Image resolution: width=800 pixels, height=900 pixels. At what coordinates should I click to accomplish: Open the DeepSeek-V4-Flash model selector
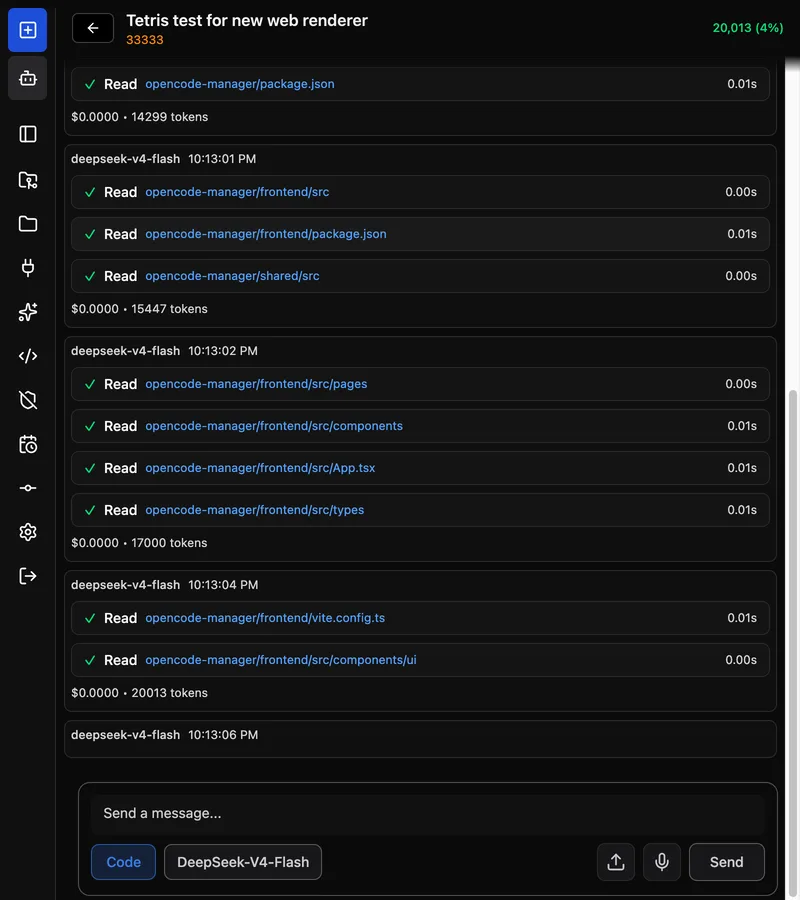243,862
